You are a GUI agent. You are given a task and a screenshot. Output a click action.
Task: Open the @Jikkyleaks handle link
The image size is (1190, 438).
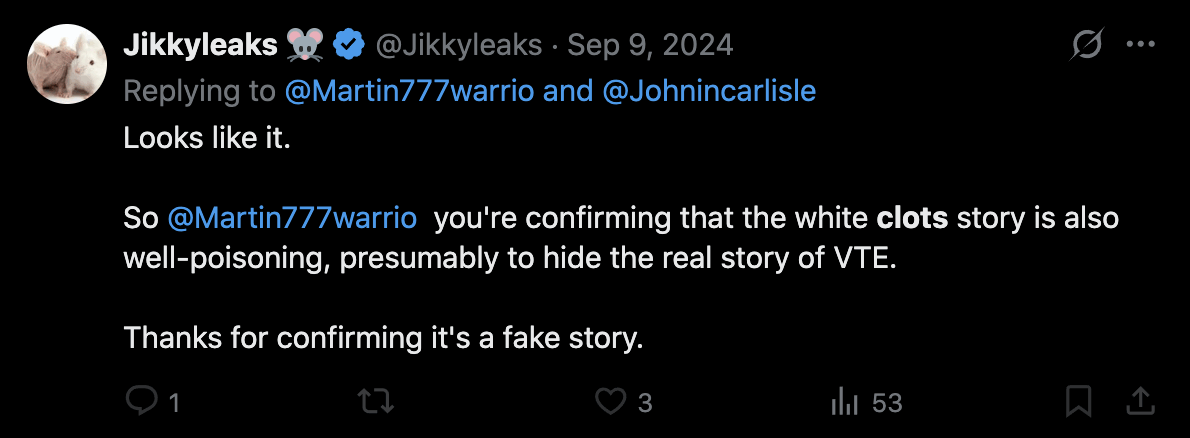coord(459,45)
